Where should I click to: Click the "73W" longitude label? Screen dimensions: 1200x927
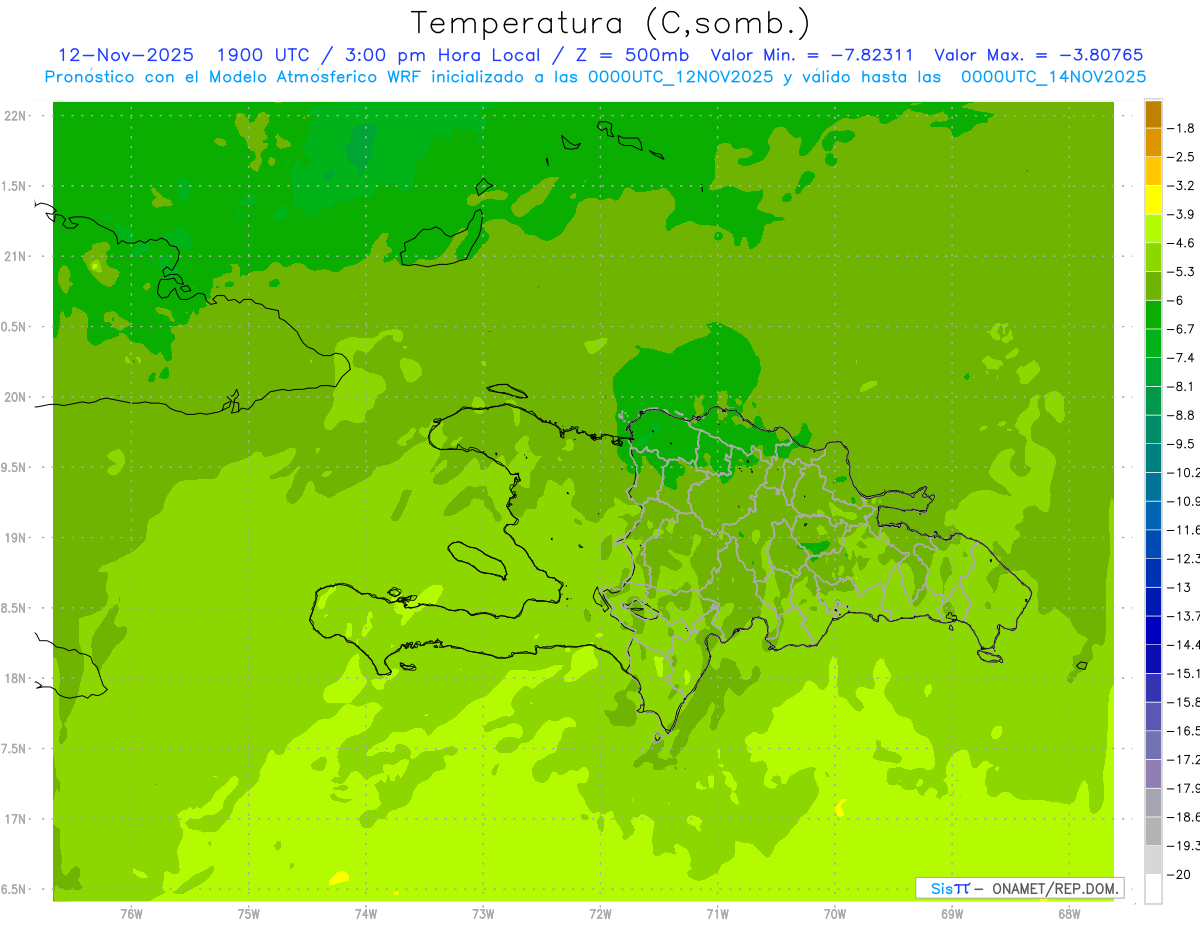tap(483, 913)
